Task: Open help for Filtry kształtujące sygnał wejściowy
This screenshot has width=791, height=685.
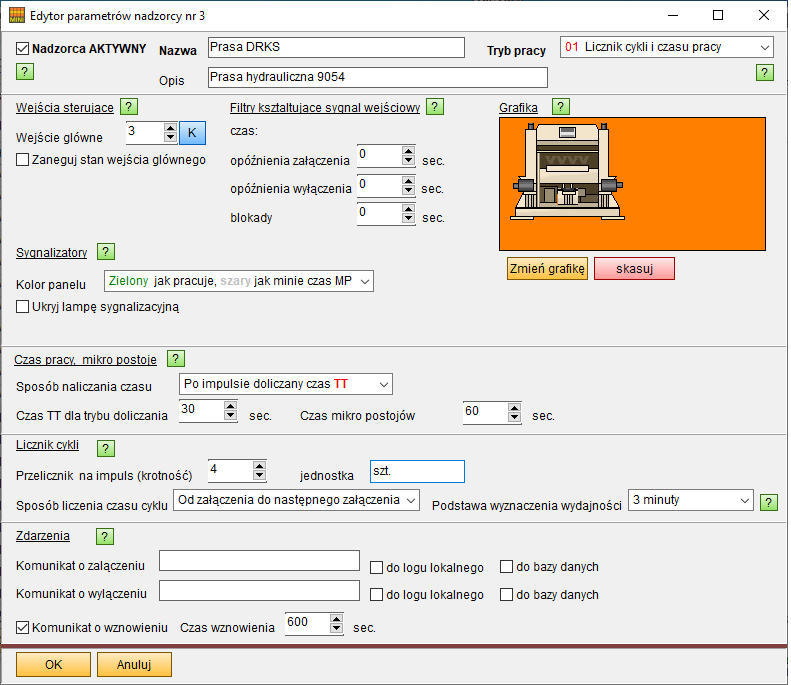Action: tap(435, 107)
